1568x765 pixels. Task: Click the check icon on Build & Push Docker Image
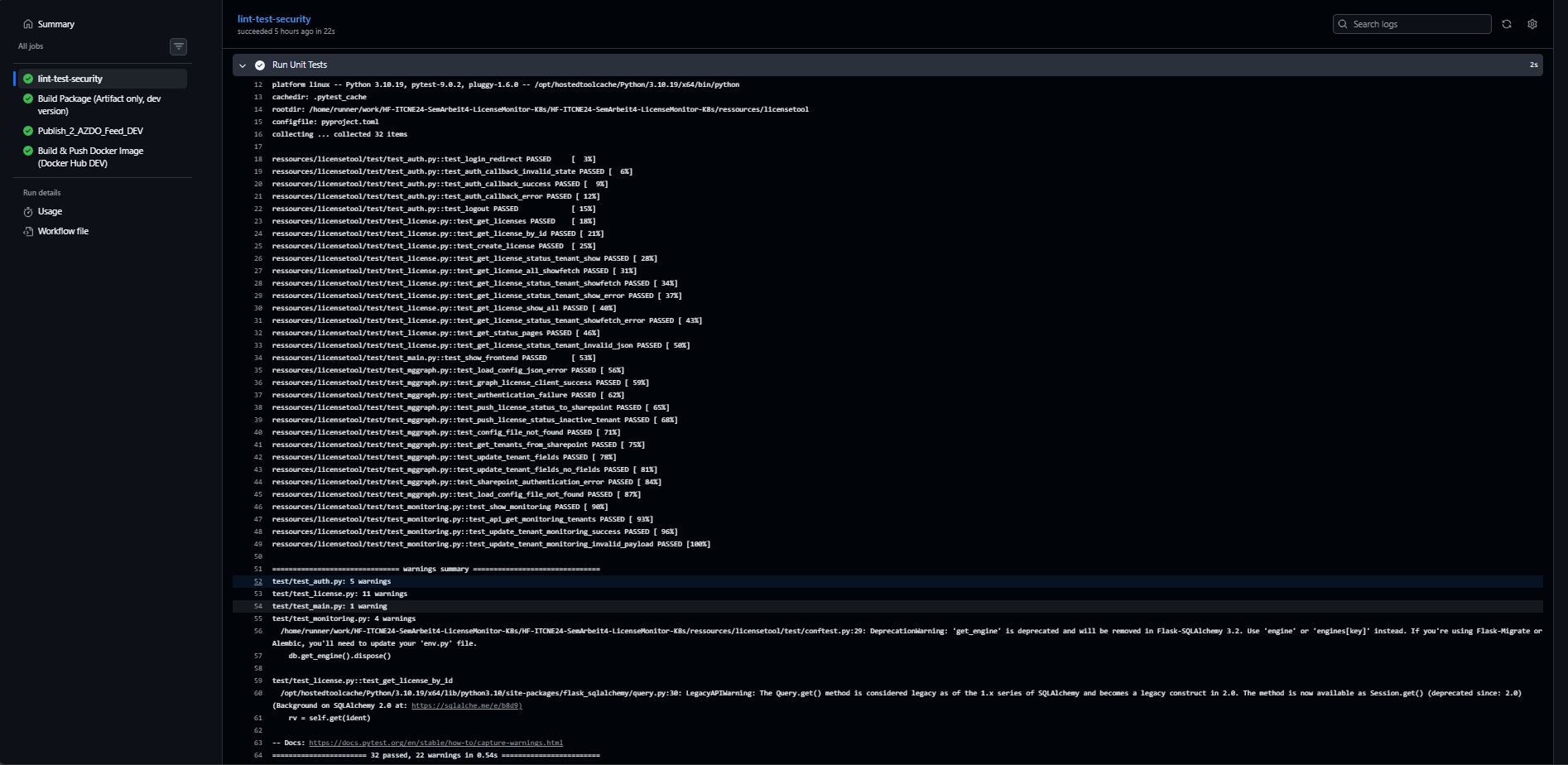coord(27,151)
